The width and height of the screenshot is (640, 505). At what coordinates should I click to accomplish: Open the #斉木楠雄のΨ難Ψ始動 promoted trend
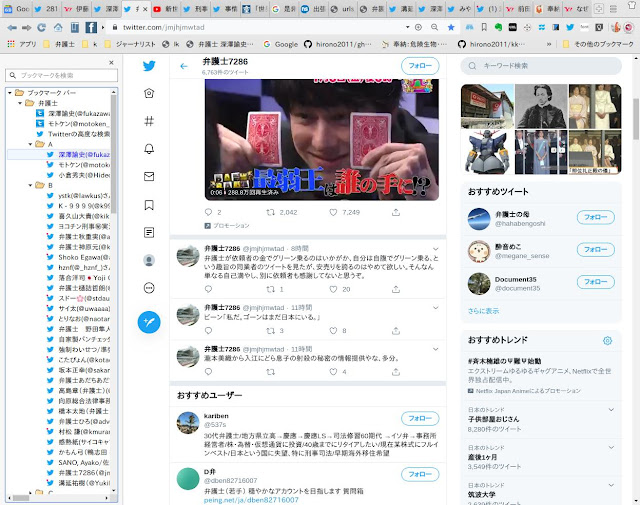click(504, 361)
